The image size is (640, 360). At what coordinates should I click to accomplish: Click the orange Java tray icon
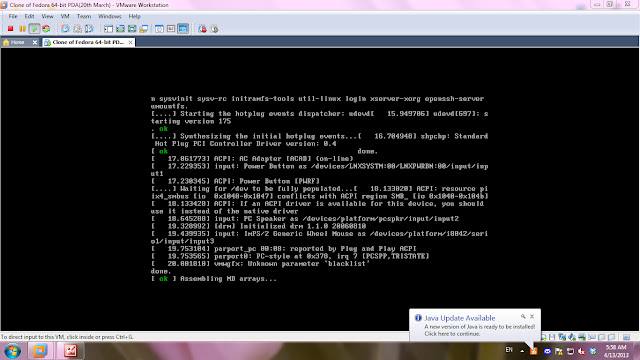pyautogui.click(x=534, y=351)
